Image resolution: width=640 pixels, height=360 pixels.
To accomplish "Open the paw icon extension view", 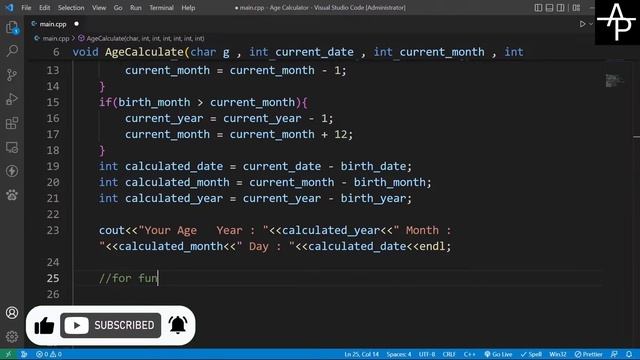I will 12,195.
